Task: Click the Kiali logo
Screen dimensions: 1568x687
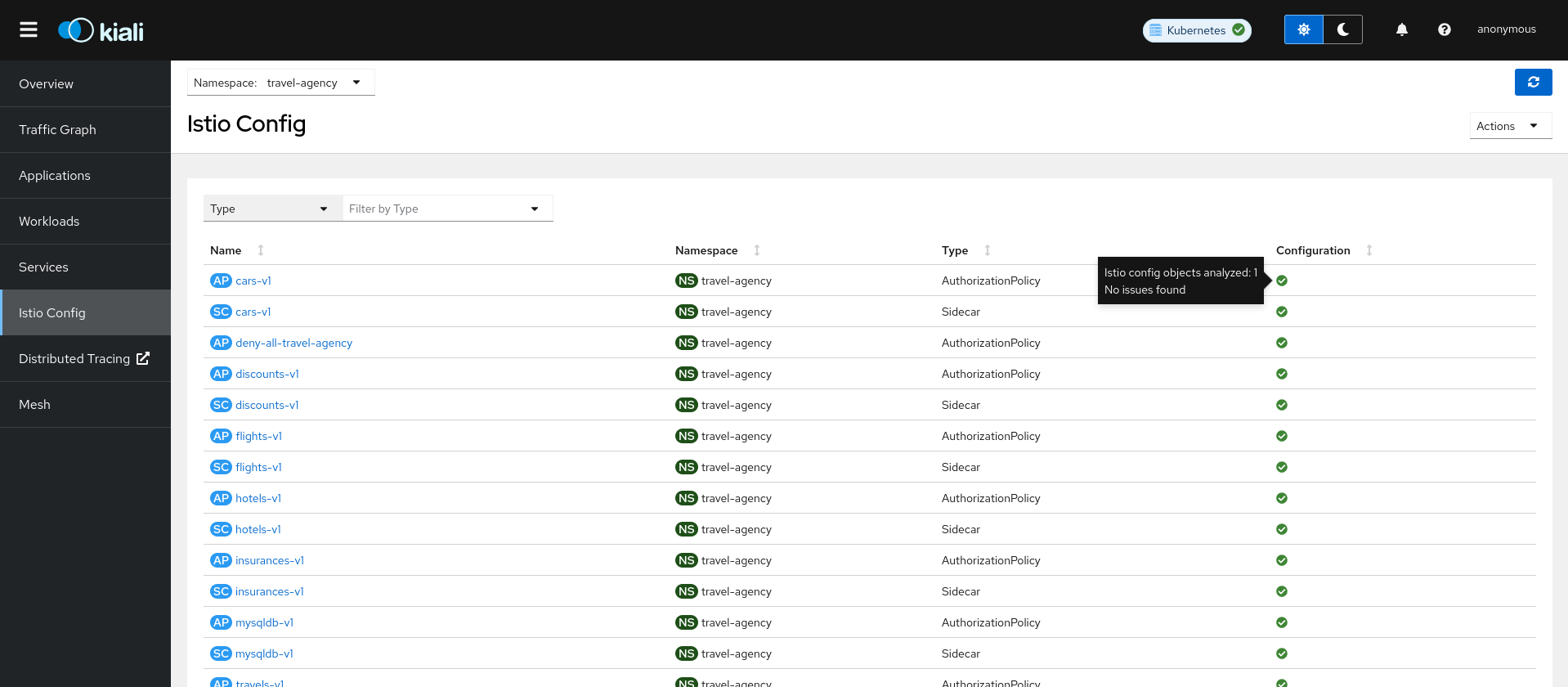Action: pos(101,30)
